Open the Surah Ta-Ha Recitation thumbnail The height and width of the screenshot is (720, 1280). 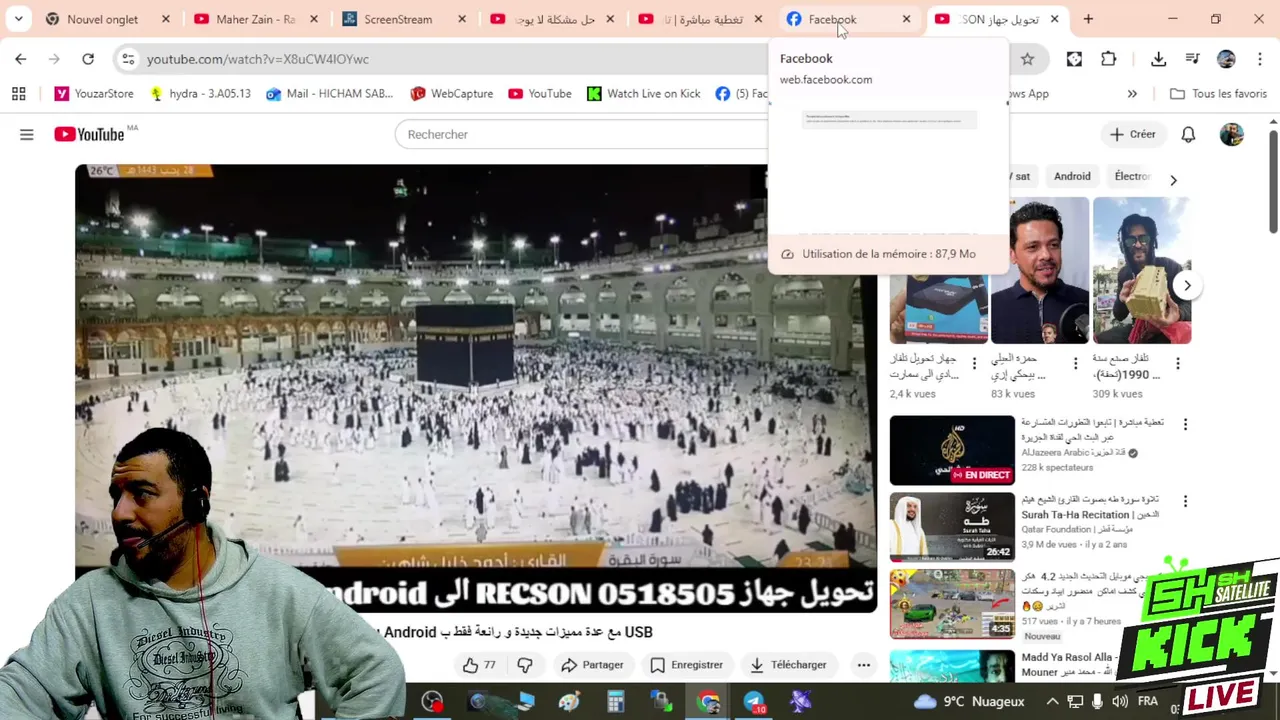[952, 527]
